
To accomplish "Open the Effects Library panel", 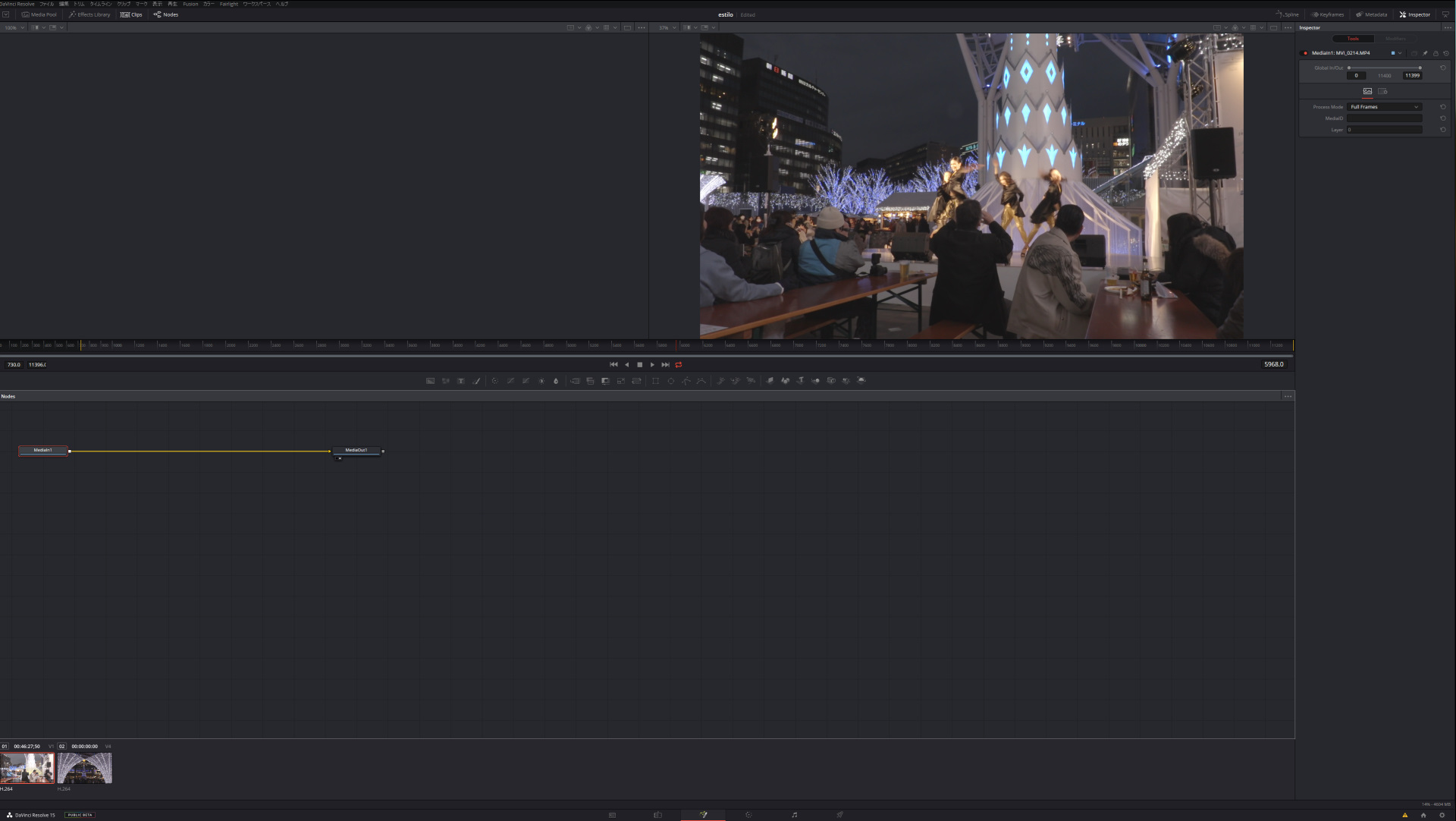I will tap(89, 14).
